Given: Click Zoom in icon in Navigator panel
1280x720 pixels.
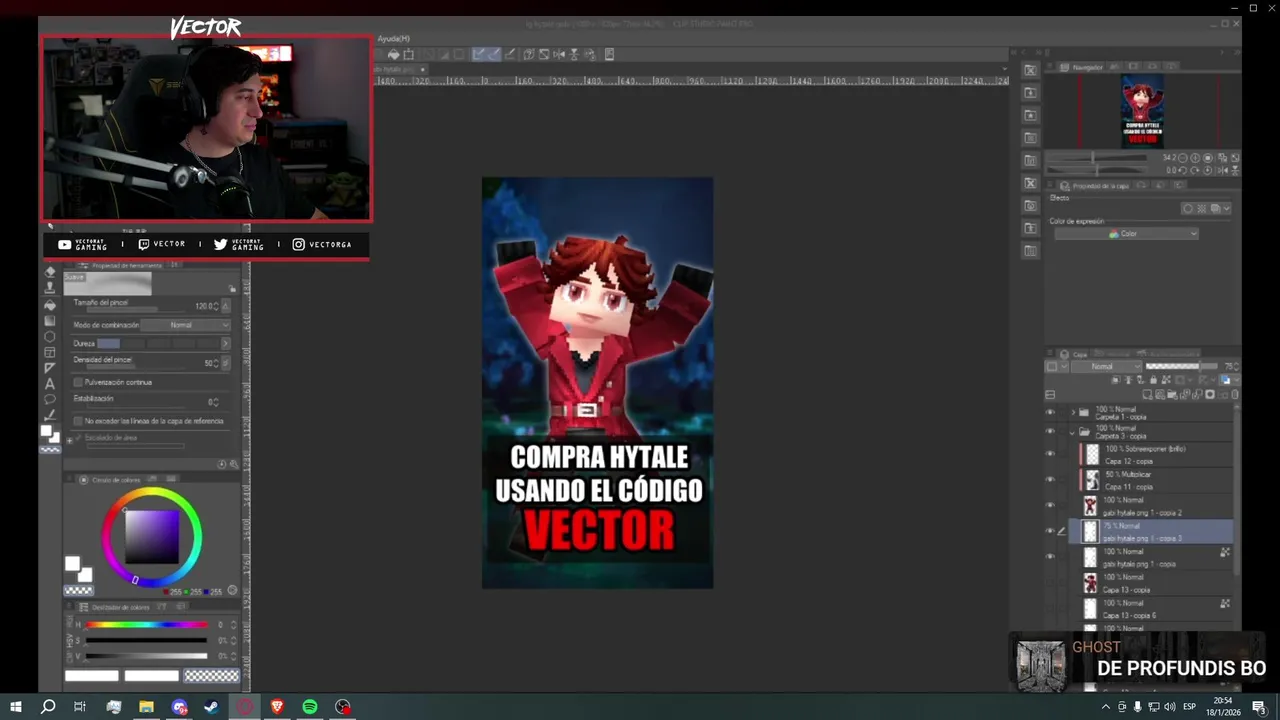Looking at the screenshot, I should coord(1195,158).
